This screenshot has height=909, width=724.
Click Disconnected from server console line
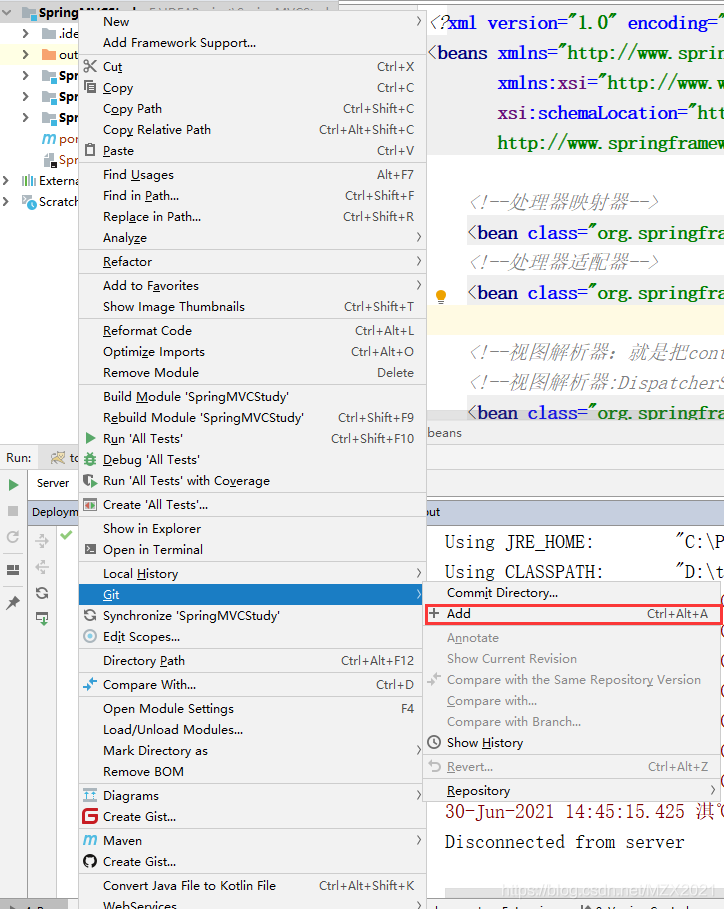tap(565, 841)
